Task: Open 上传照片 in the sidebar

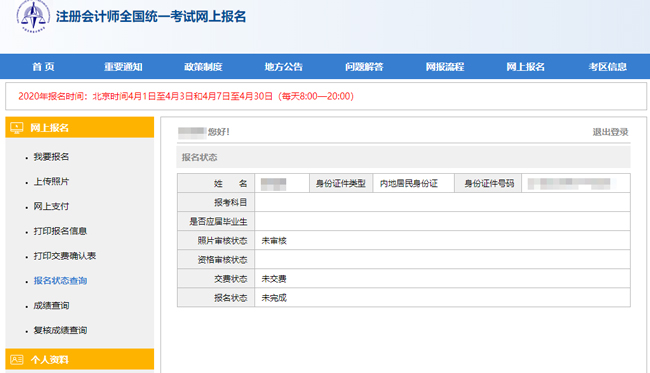Action: coord(51,182)
